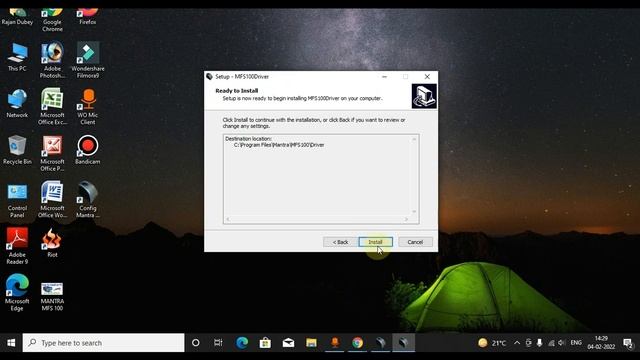Minimize the Setup - MFS100Driver window
This screenshot has height=360, width=640.
[384, 76]
